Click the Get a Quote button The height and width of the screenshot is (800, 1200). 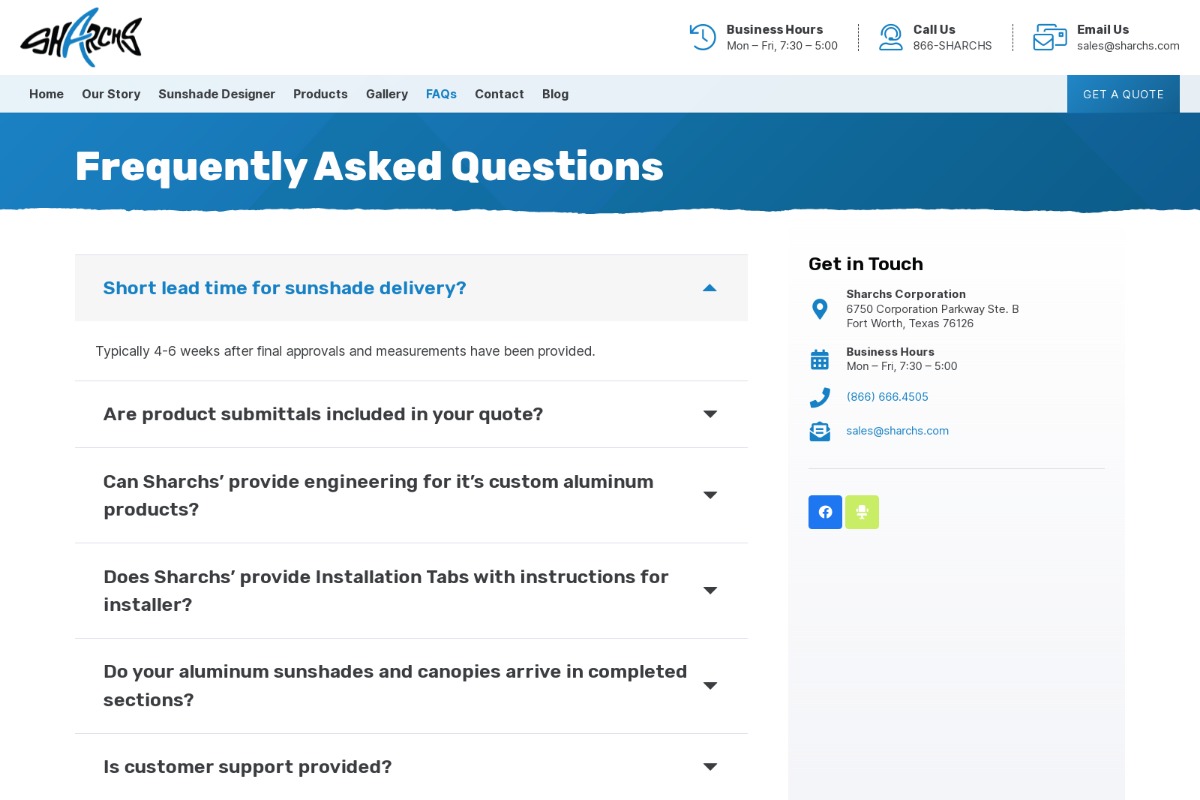[x=1123, y=94]
